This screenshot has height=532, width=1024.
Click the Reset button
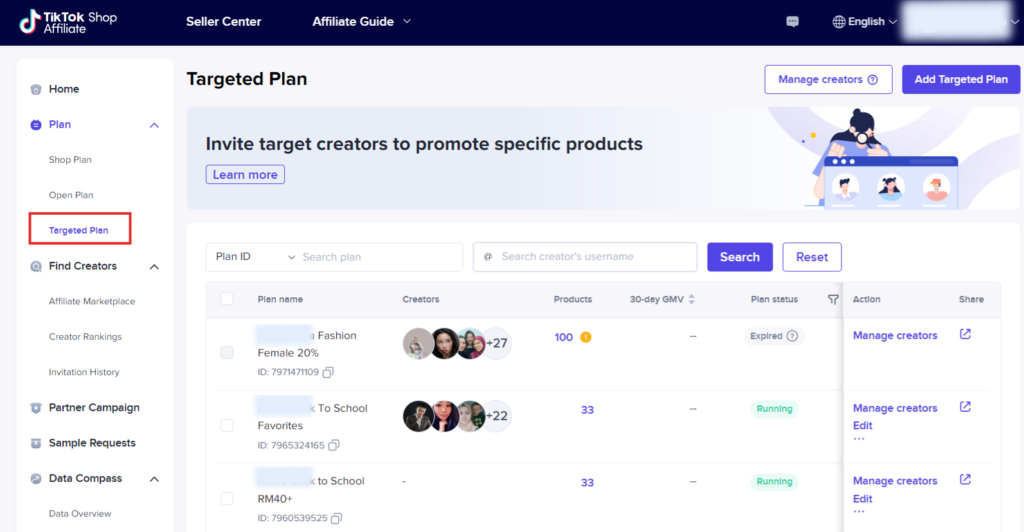812,257
